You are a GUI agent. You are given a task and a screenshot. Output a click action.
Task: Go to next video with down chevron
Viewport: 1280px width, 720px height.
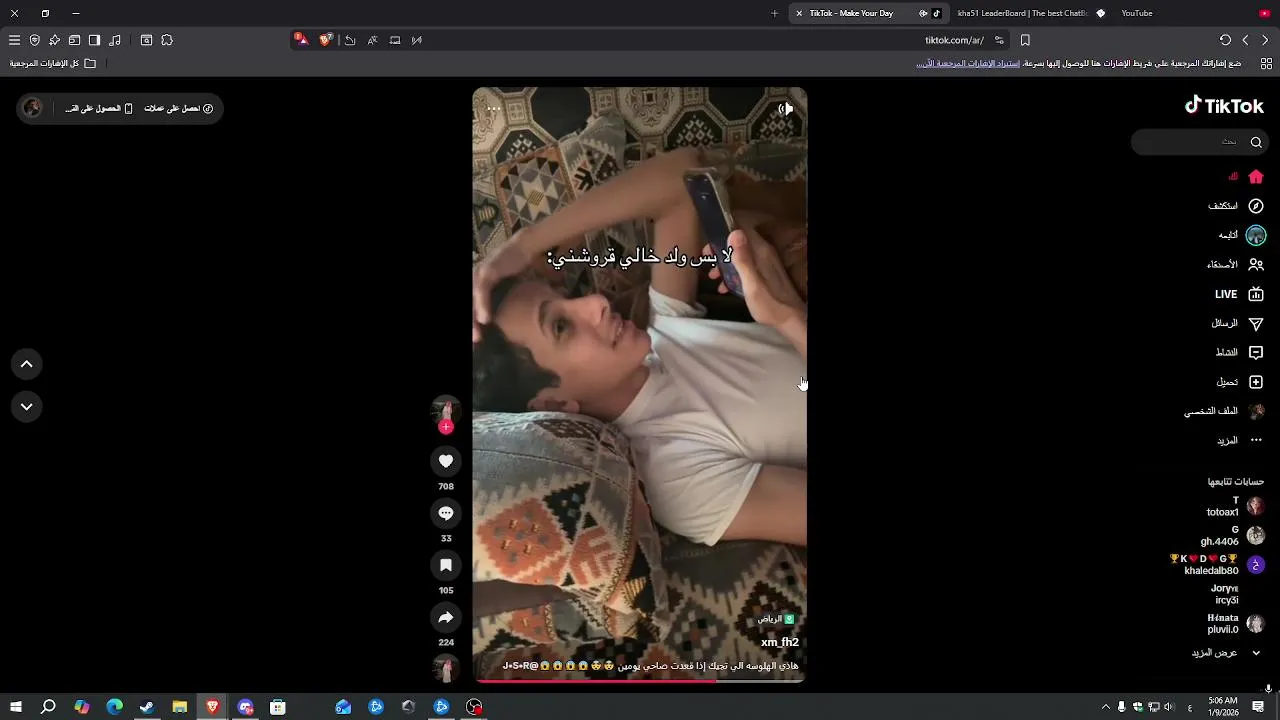click(x=27, y=406)
